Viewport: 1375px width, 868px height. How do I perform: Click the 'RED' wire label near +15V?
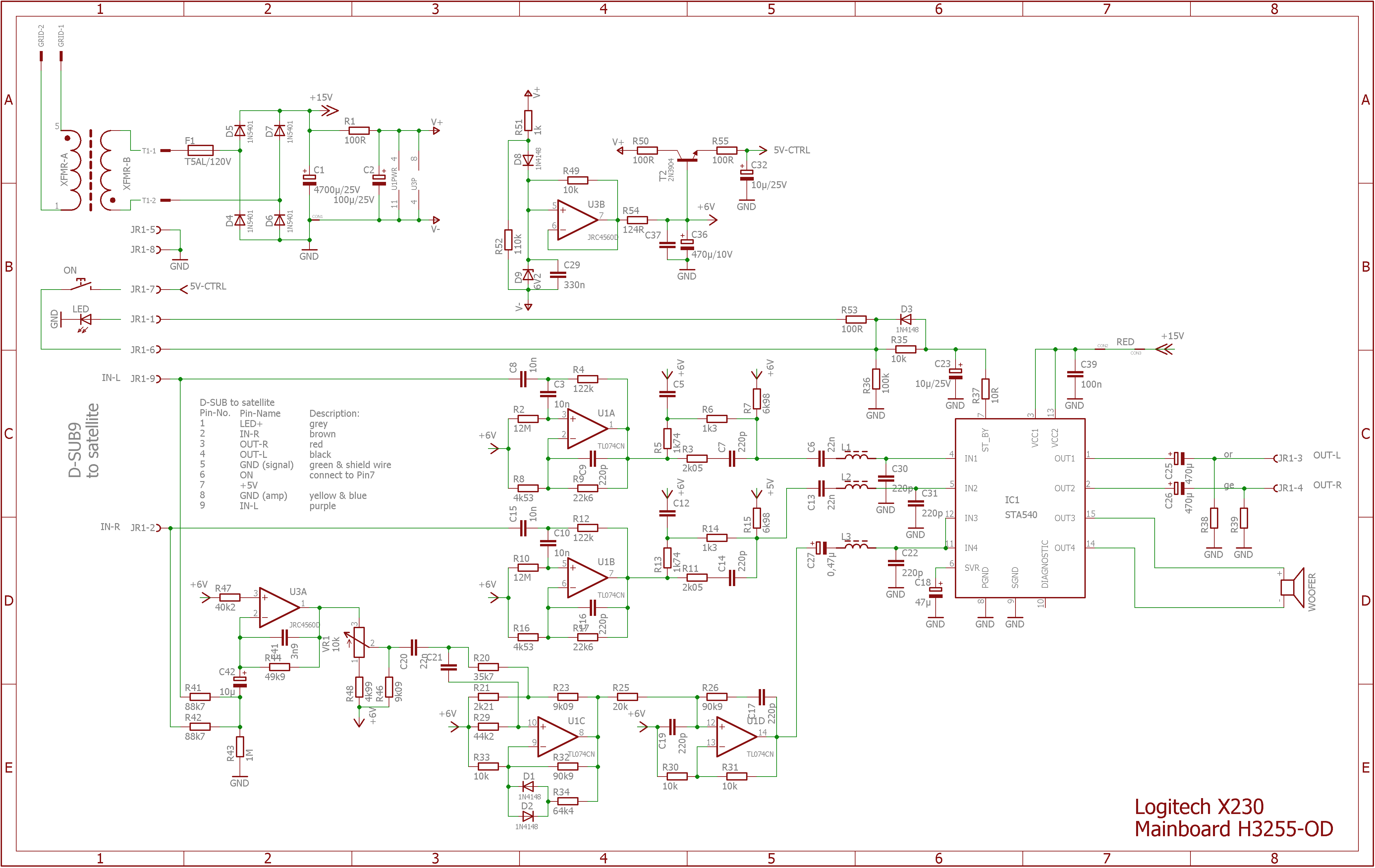pos(1125,342)
